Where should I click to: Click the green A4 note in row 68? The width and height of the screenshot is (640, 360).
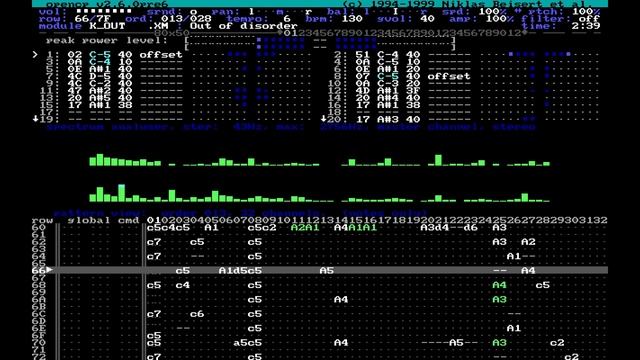[500, 285]
